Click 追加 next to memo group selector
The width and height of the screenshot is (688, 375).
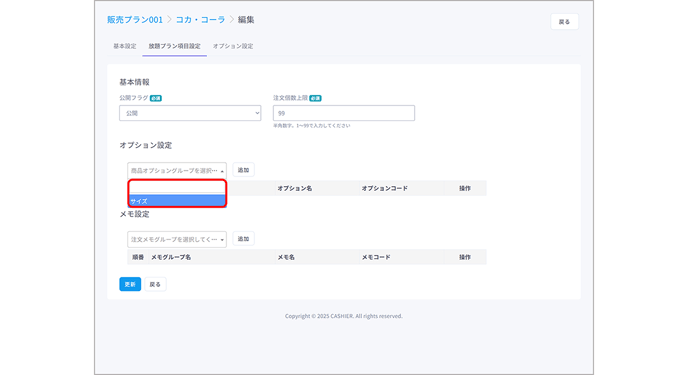click(x=244, y=239)
